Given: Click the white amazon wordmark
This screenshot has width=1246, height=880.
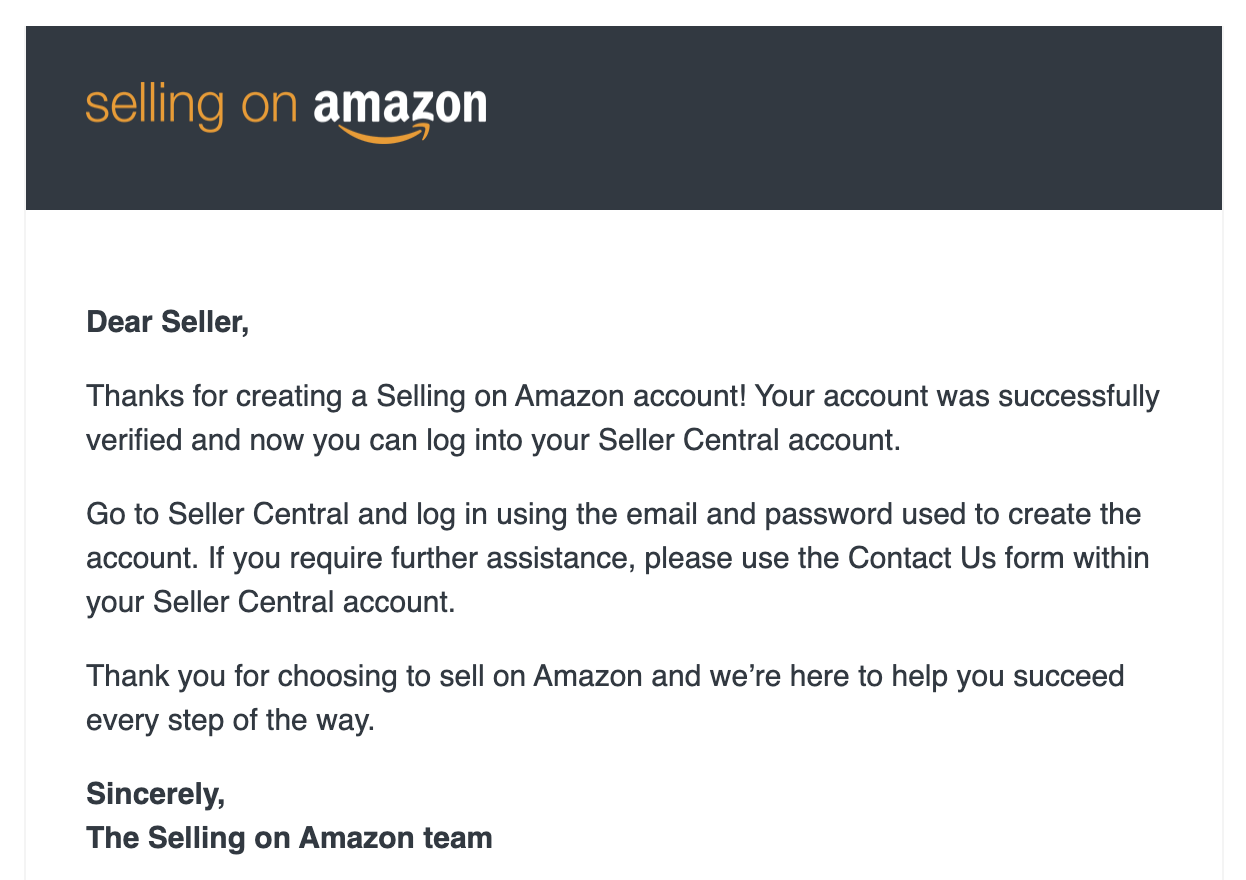Looking at the screenshot, I should tap(400, 106).
